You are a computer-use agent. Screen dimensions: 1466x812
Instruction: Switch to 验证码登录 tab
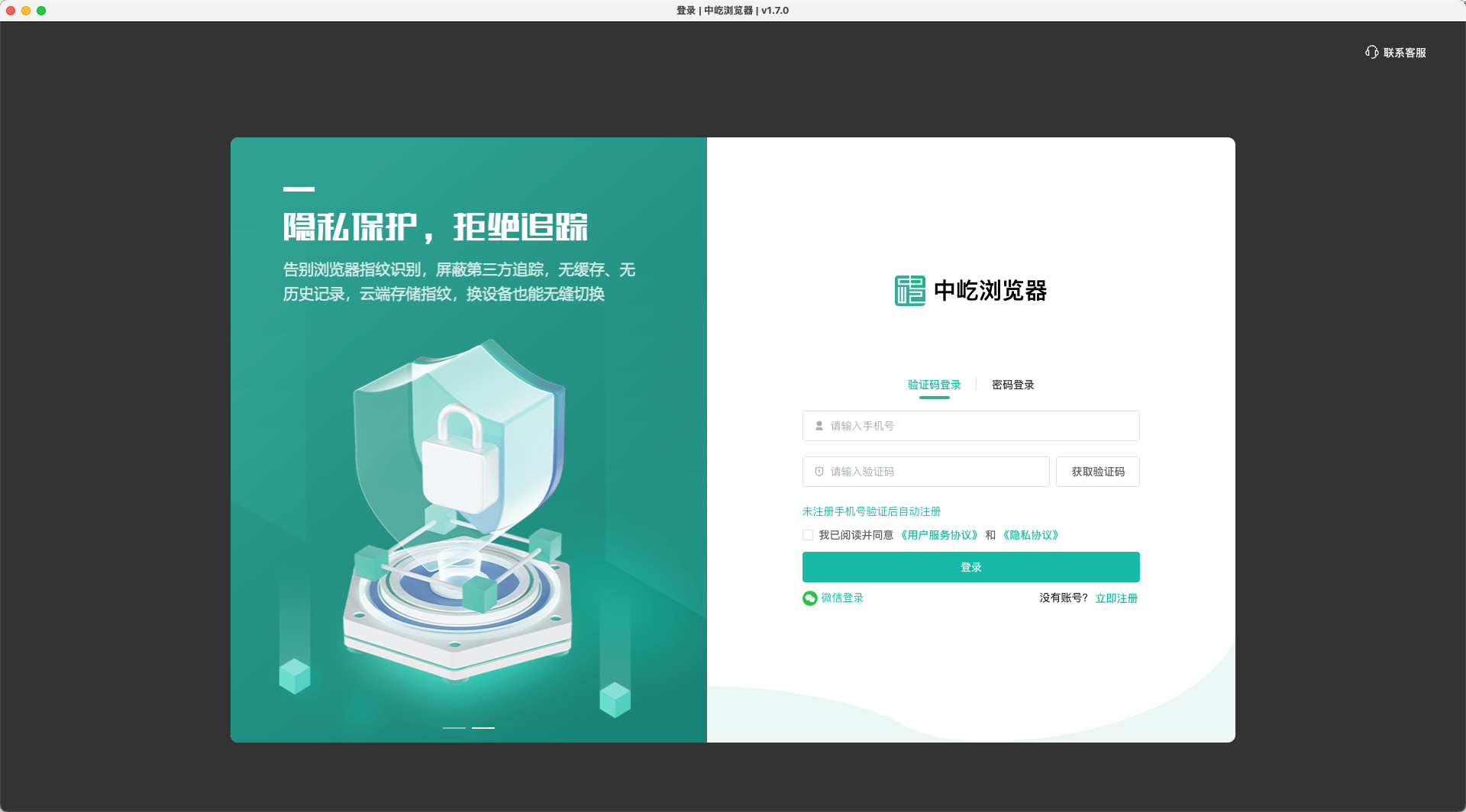point(934,385)
